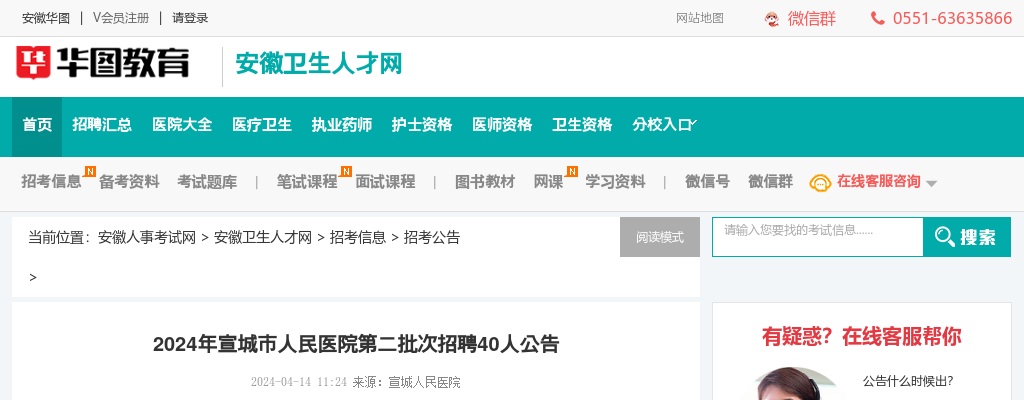This screenshot has width=1024, height=400.
Task: Go to 卫生资格 section
Action: (x=582, y=125)
